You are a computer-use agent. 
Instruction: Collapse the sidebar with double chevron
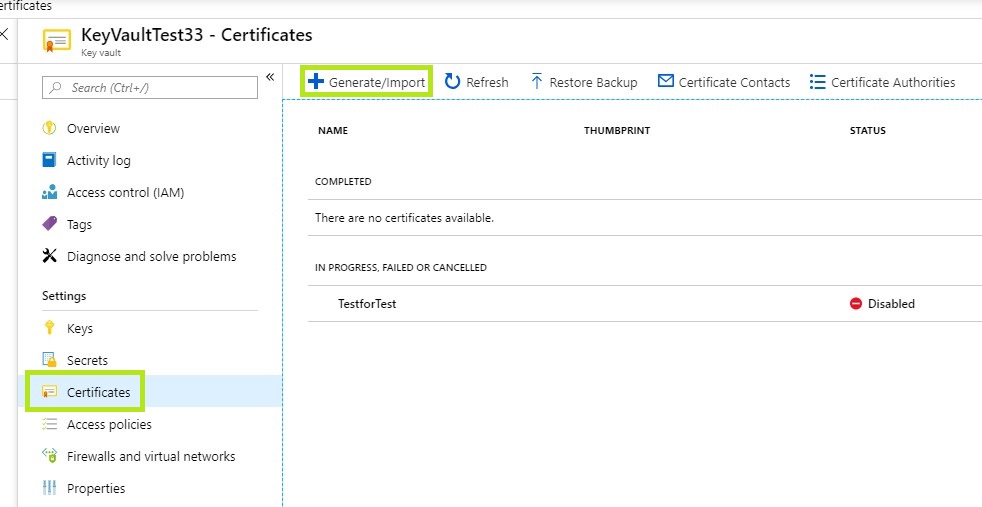pos(270,77)
